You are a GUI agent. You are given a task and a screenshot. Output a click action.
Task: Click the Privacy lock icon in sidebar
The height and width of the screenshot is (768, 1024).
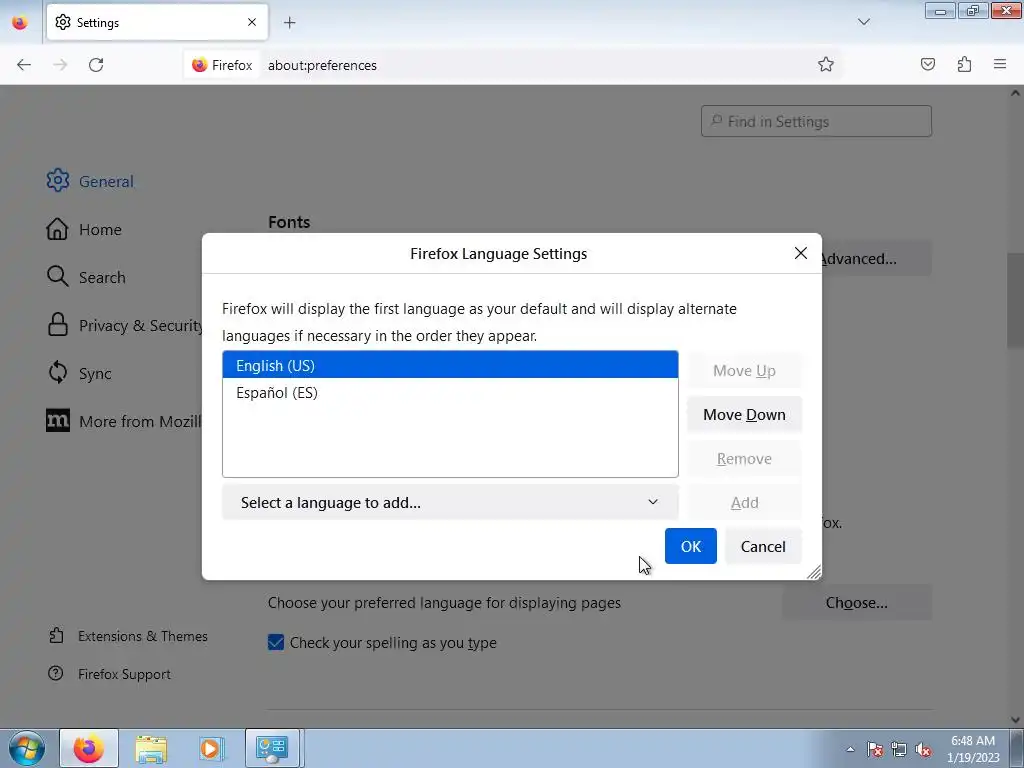pyautogui.click(x=57, y=325)
